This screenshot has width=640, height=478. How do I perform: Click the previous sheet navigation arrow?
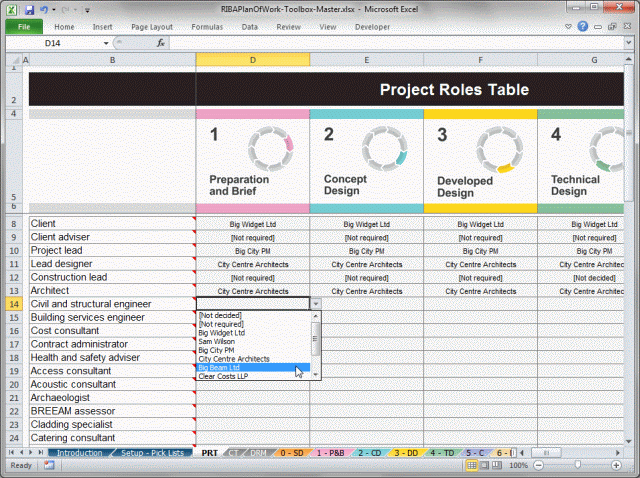coord(21,452)
